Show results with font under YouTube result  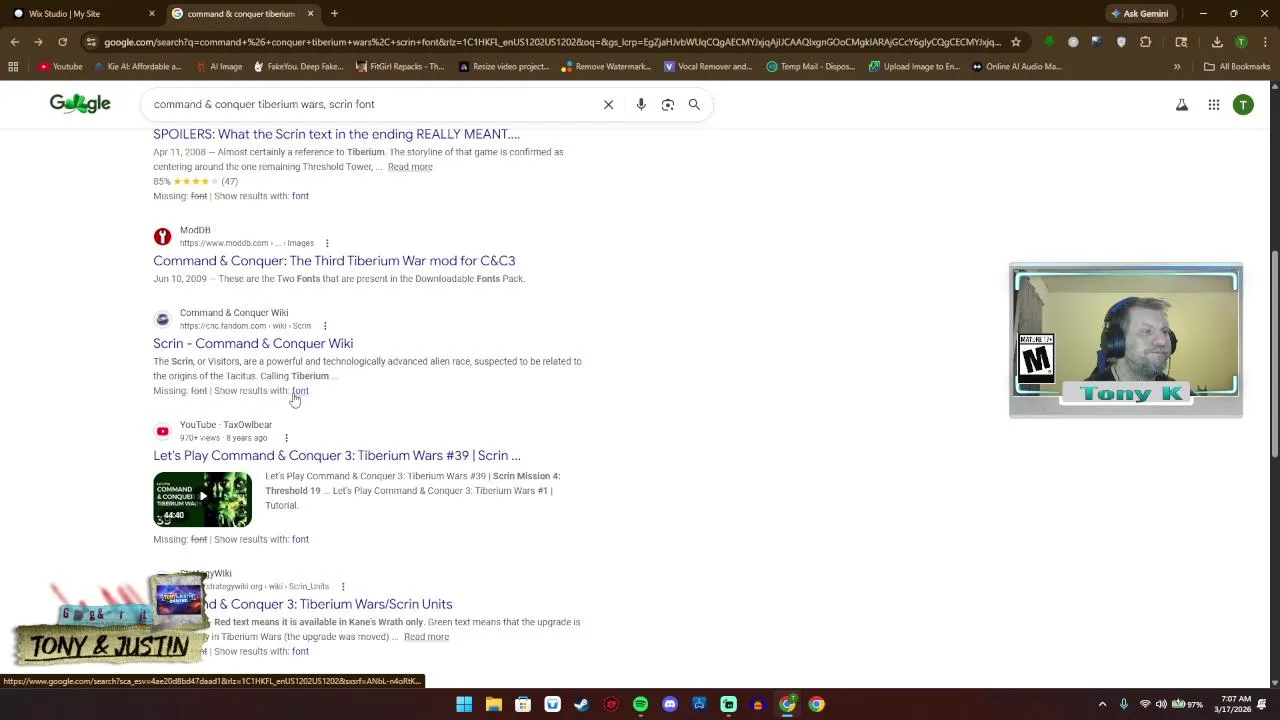point(300,539)
